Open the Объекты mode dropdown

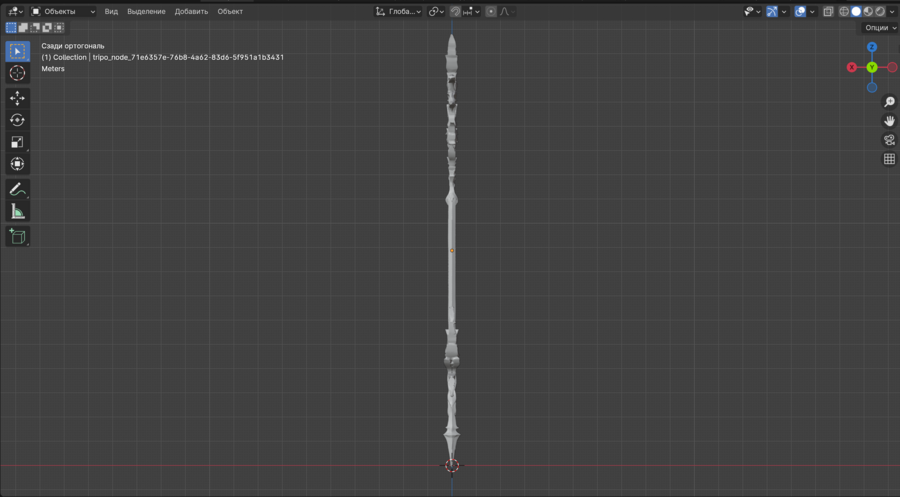[63, 12]
